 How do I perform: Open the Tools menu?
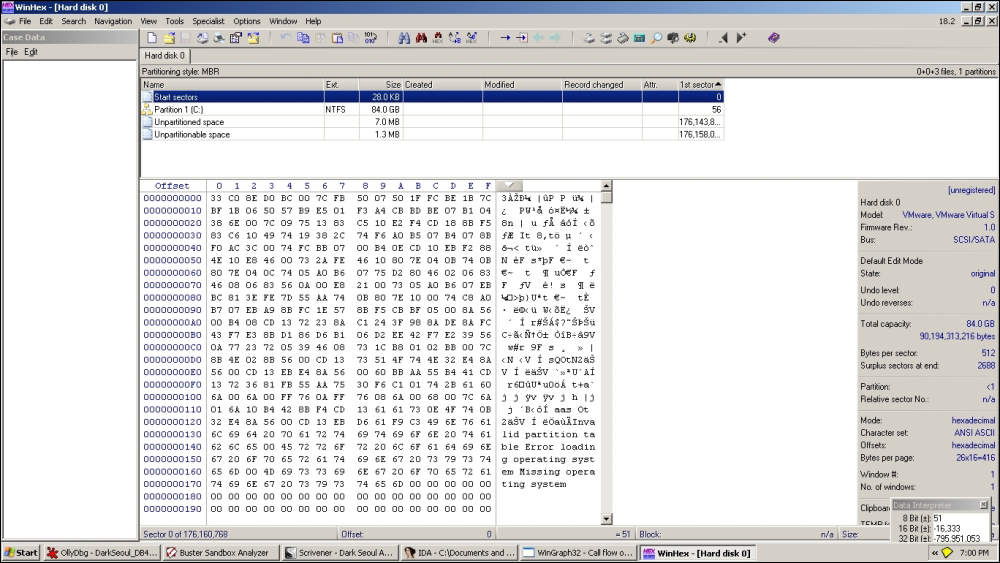(x=174, y=21)
